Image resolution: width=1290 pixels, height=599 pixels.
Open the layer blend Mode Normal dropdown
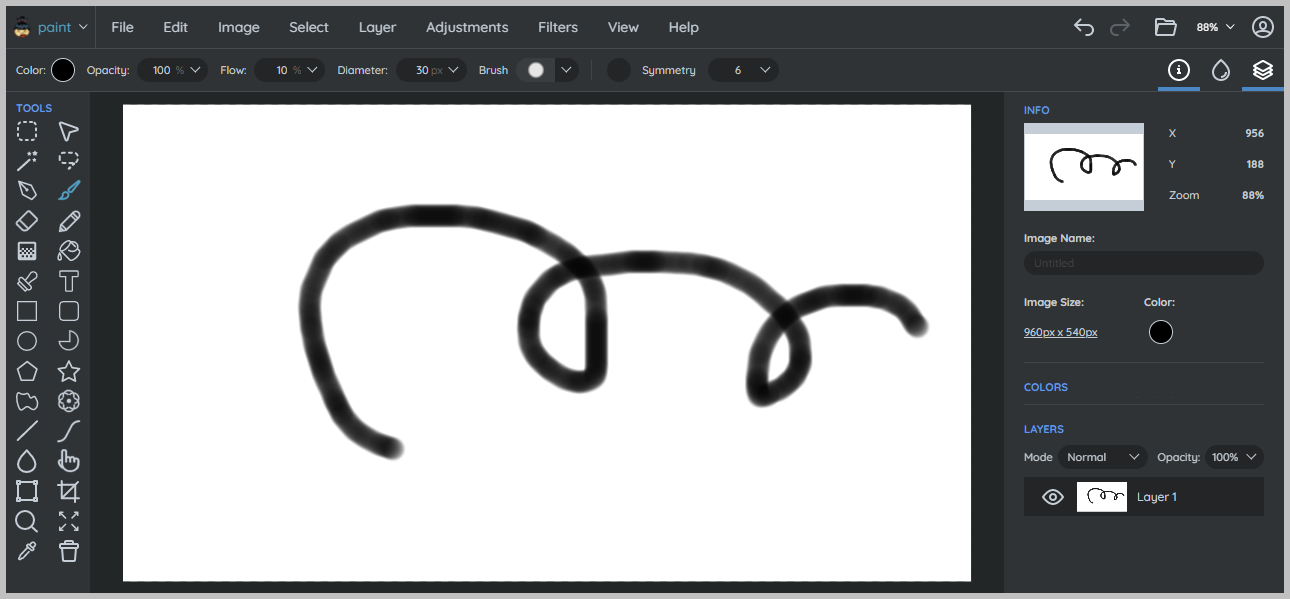coord(1102,457)
